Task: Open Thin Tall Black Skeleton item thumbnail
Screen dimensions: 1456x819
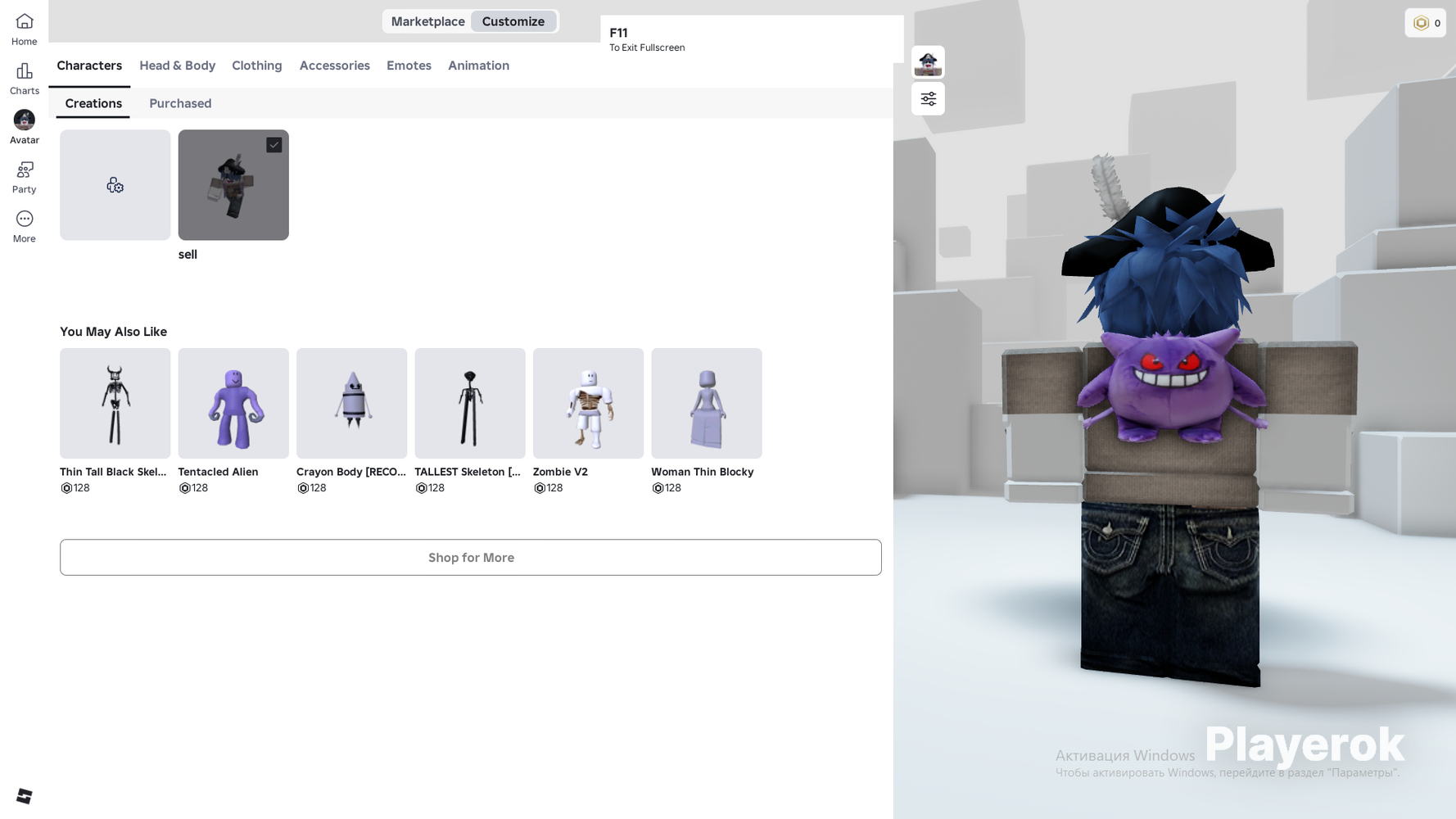Action: click(x=115, y=404)
